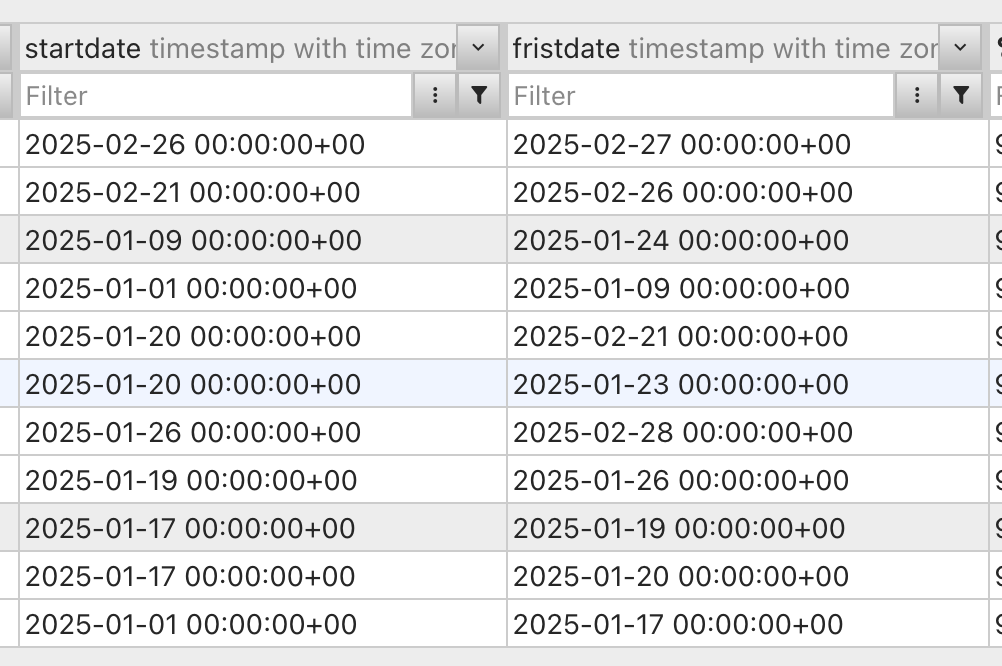1002x666 pixels.
Task: Apply startdate funnel filter icon
Action: 478,95
